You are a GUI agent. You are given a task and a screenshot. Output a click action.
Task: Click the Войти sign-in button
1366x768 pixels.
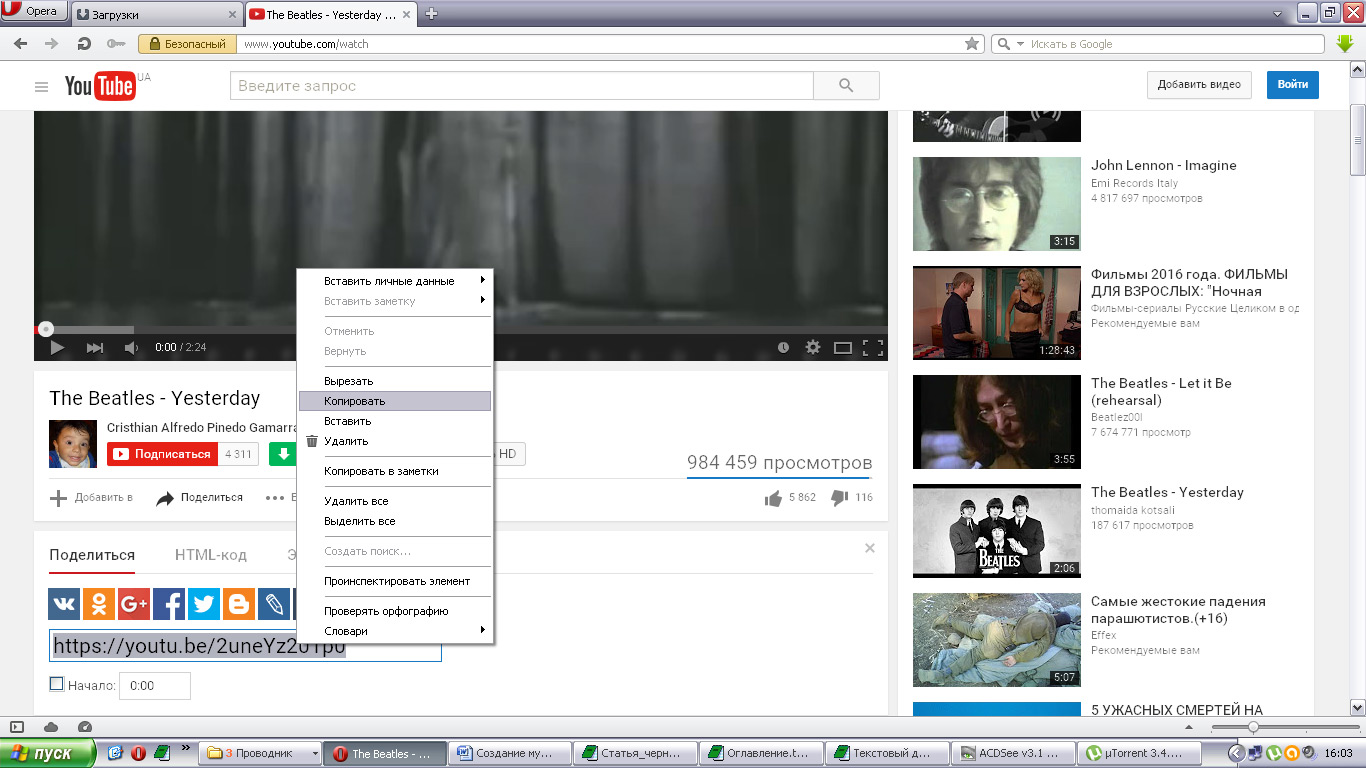point(1293,85)
